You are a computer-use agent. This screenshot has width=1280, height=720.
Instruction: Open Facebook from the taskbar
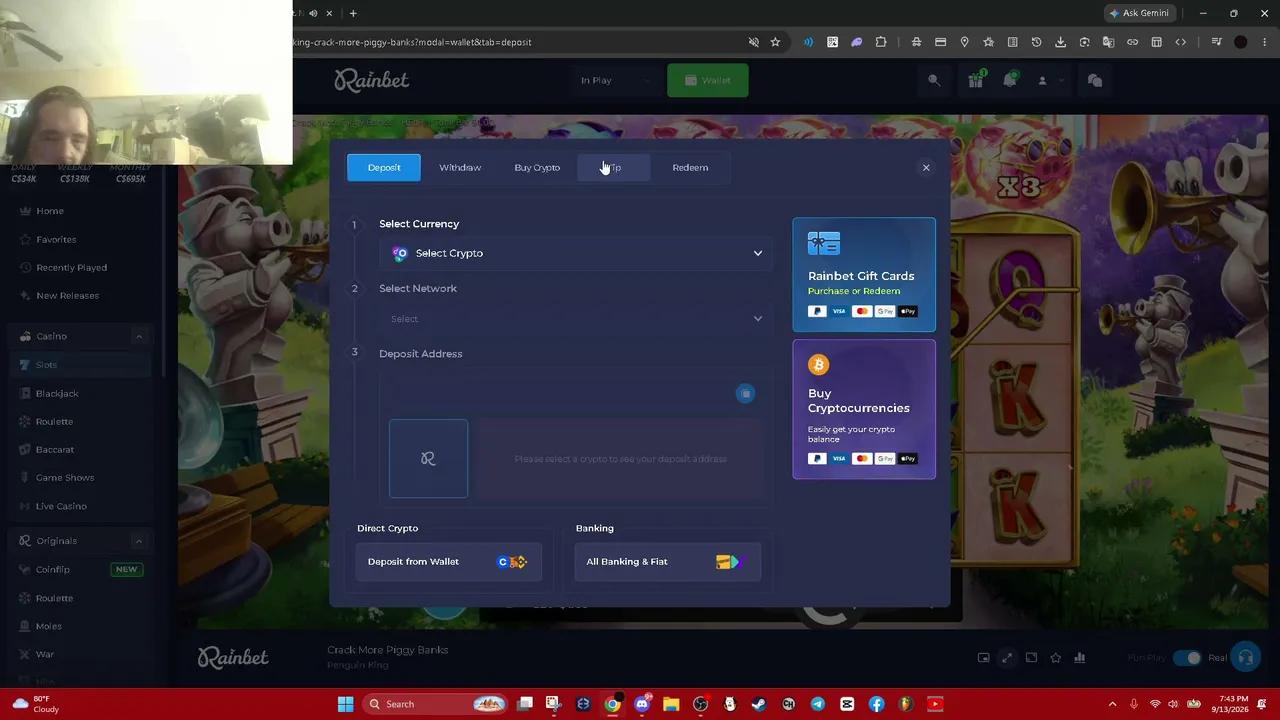click(x=877, y=704)
